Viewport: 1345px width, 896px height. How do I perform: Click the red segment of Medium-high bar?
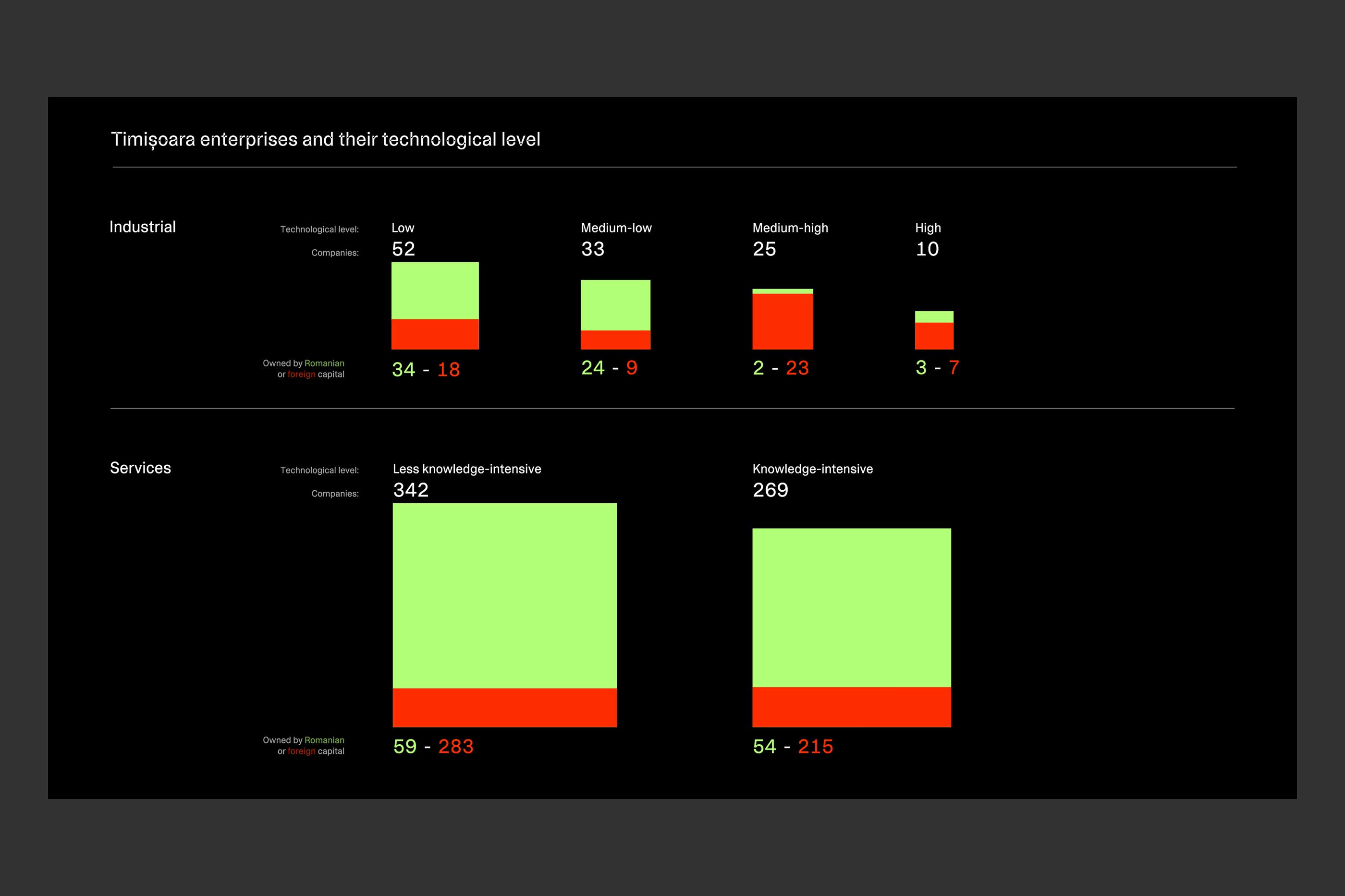[x=782, y=321]
